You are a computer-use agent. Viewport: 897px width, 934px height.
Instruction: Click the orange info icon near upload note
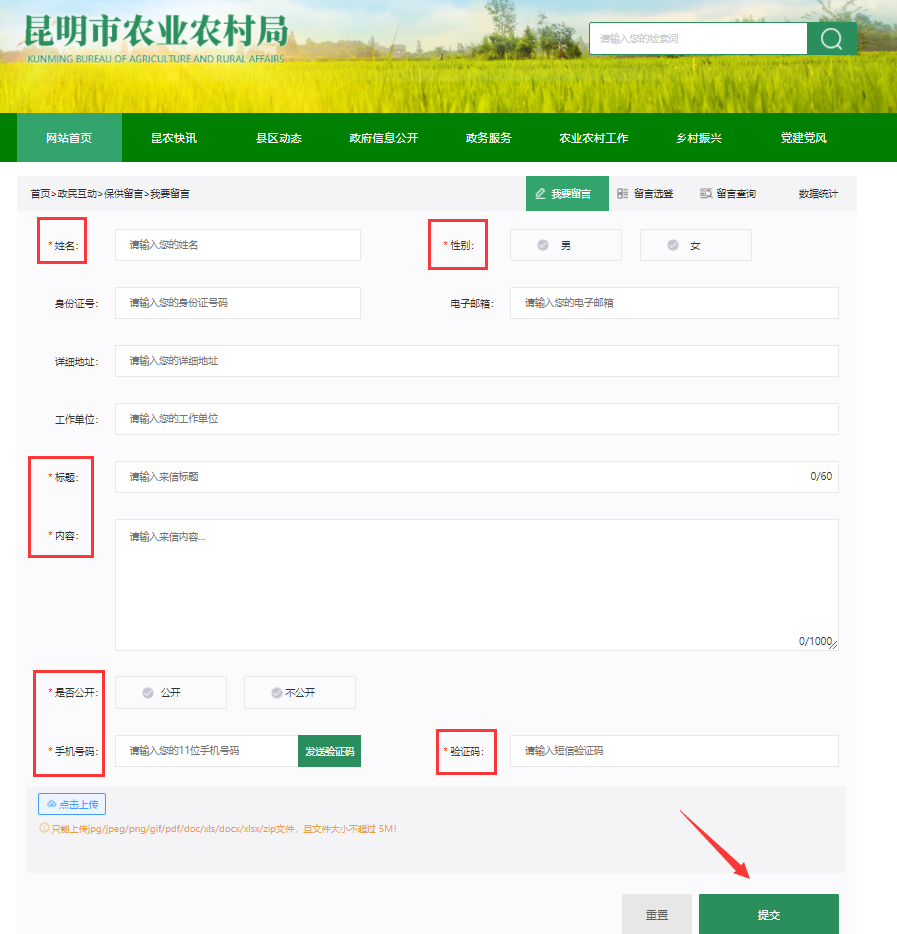tap(44, 828)
